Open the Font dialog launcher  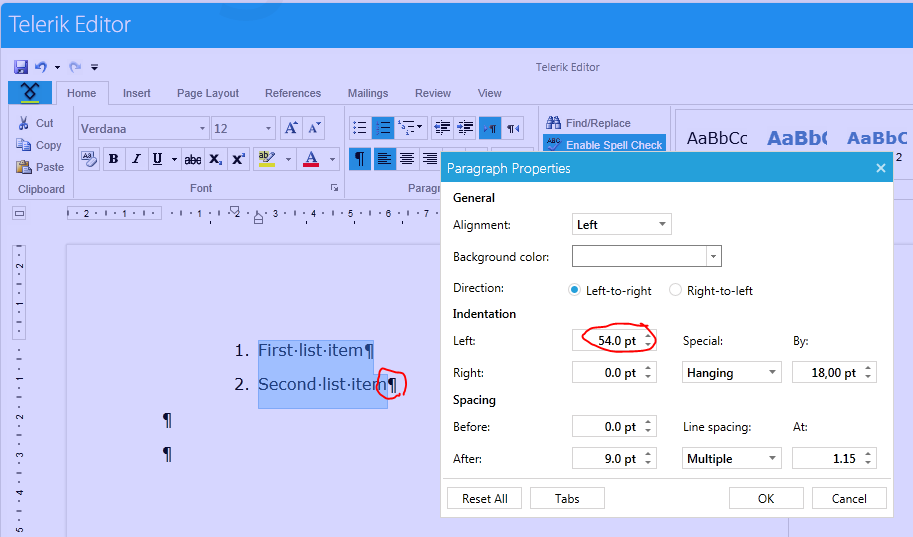334,188
